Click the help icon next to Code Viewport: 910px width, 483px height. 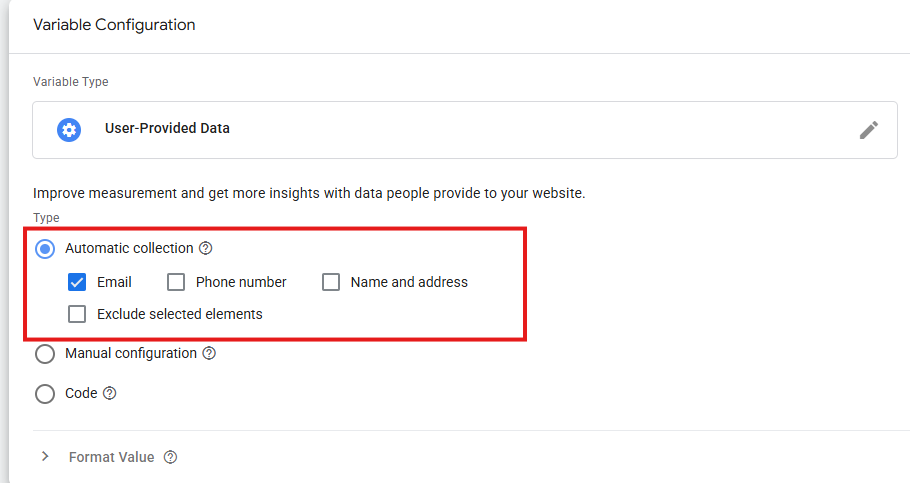tap(110, 393)
